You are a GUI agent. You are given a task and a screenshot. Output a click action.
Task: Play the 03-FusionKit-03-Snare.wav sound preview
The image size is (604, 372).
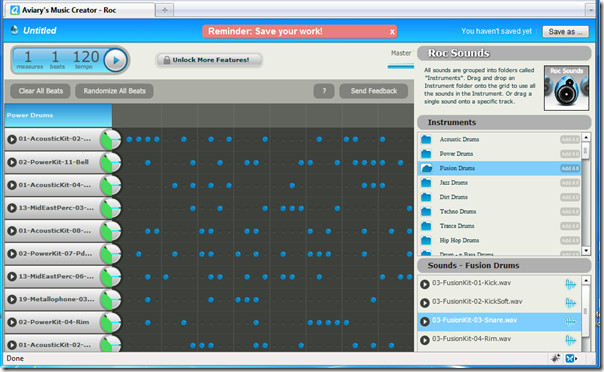click(x=424, y=321)
